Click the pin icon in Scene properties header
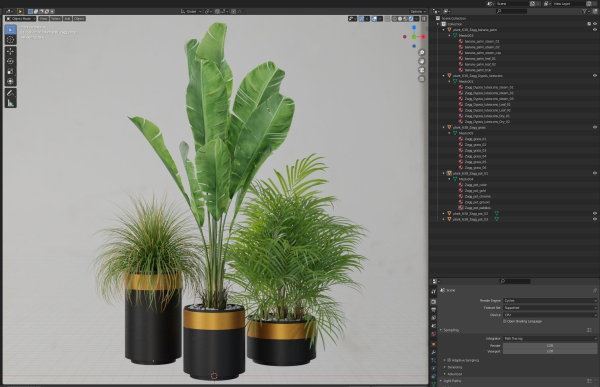This screenshot has height=387, width=600. click(x=595, y=290)
